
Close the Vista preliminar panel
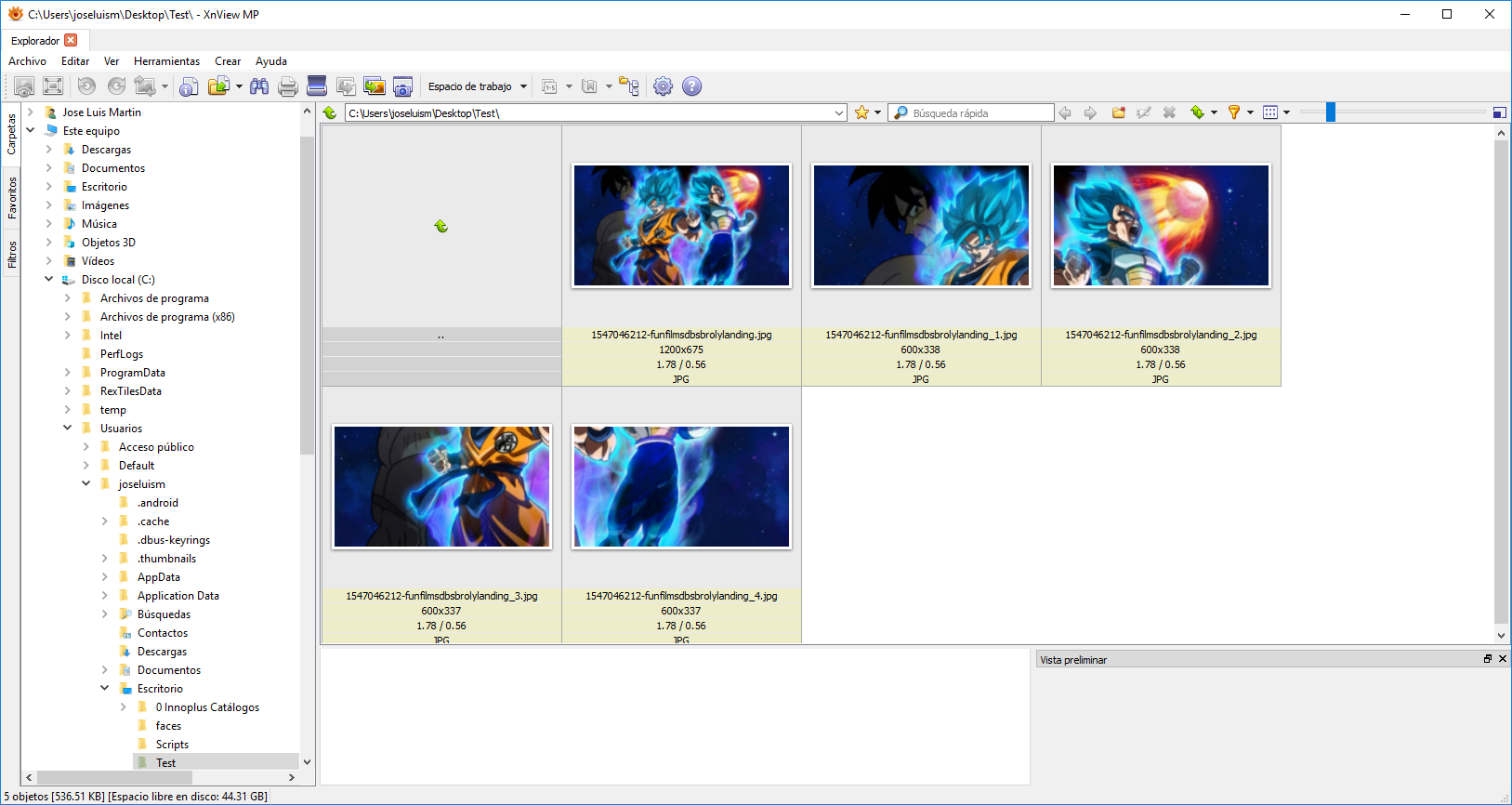pos(1503,659)
